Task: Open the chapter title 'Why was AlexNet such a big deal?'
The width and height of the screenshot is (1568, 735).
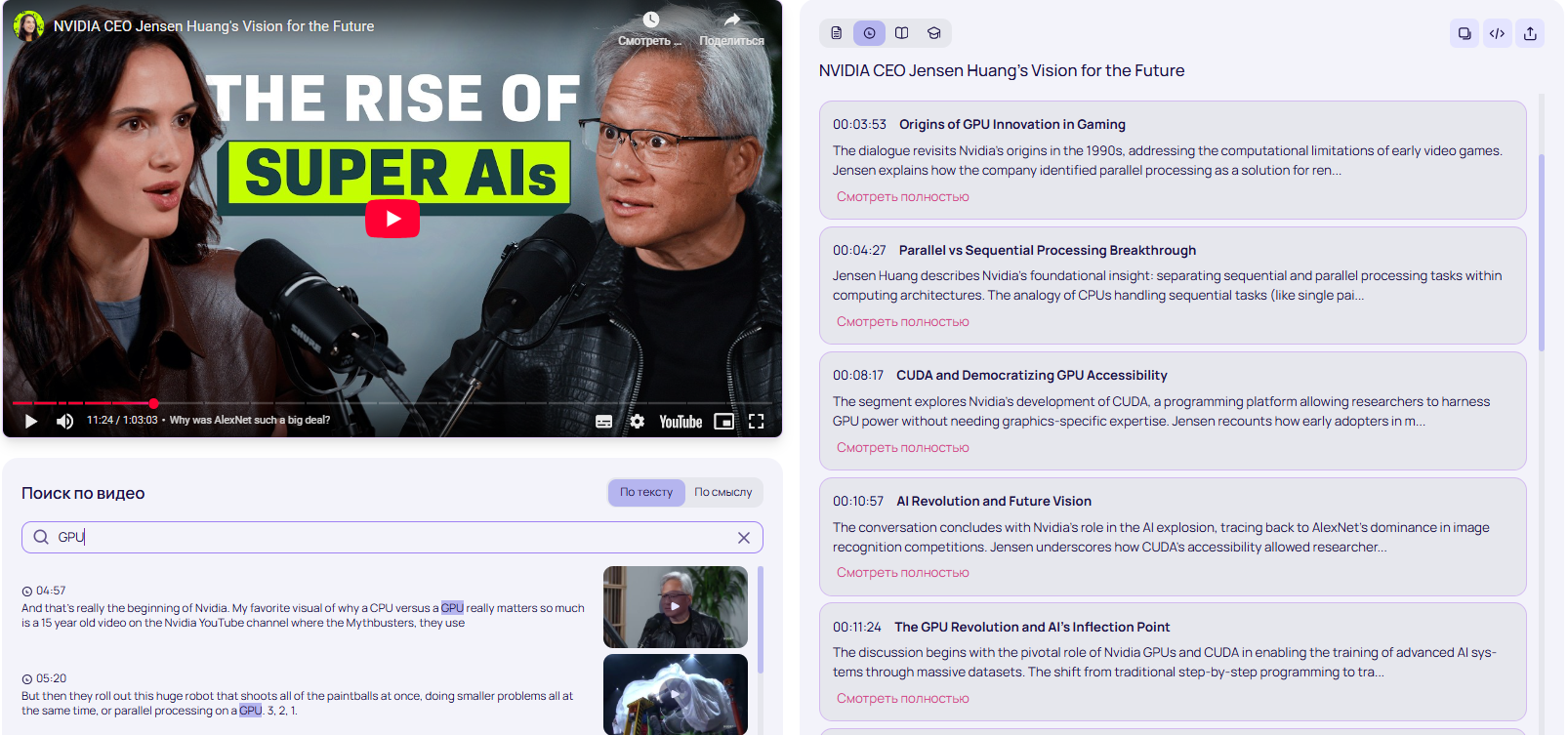Action: (250, 421)
